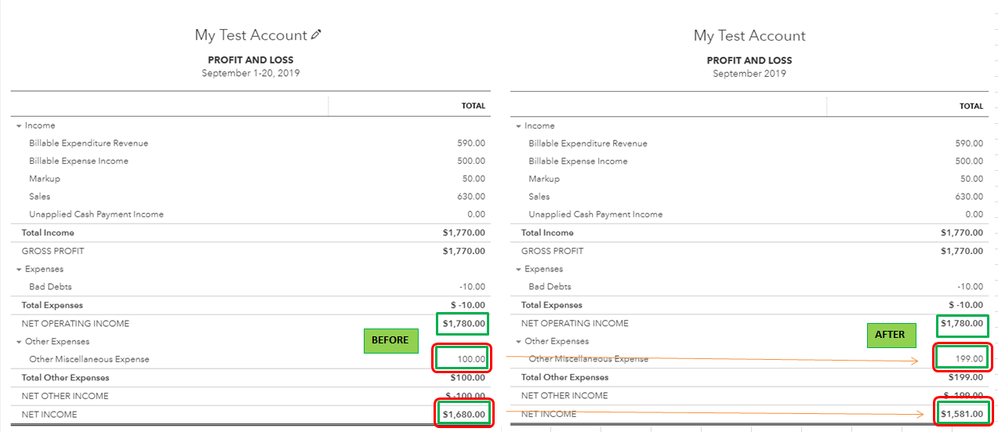Open Billable Expenditure Revenue 590.00 in left report

click(x=471, y=143)
